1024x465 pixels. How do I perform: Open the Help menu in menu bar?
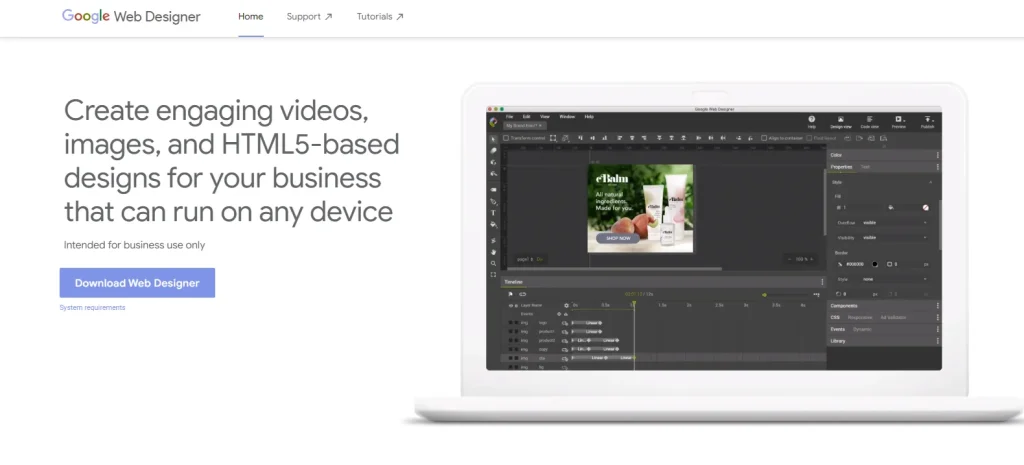pos(589,116)
